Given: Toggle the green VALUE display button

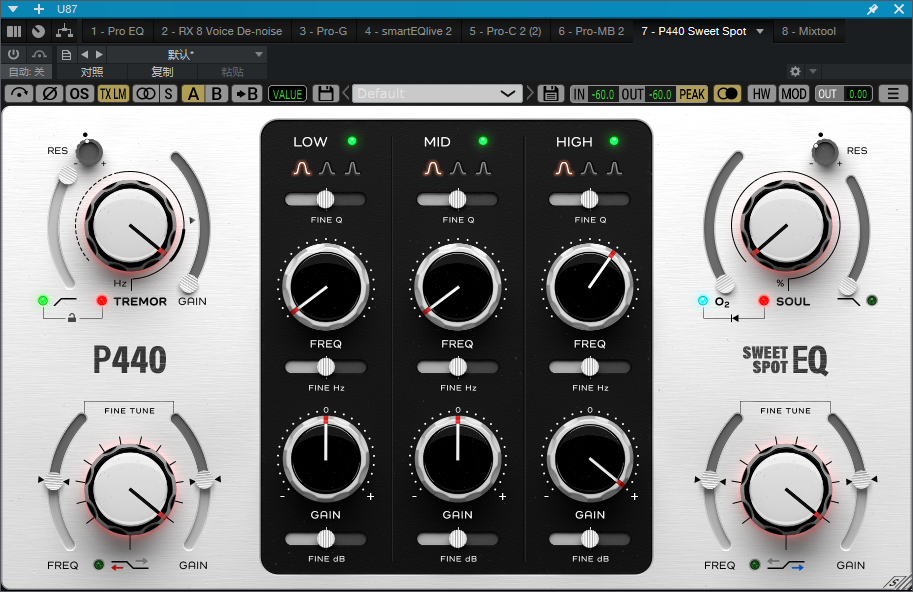Looking at the screenshot, I should [x=287, y=94].
